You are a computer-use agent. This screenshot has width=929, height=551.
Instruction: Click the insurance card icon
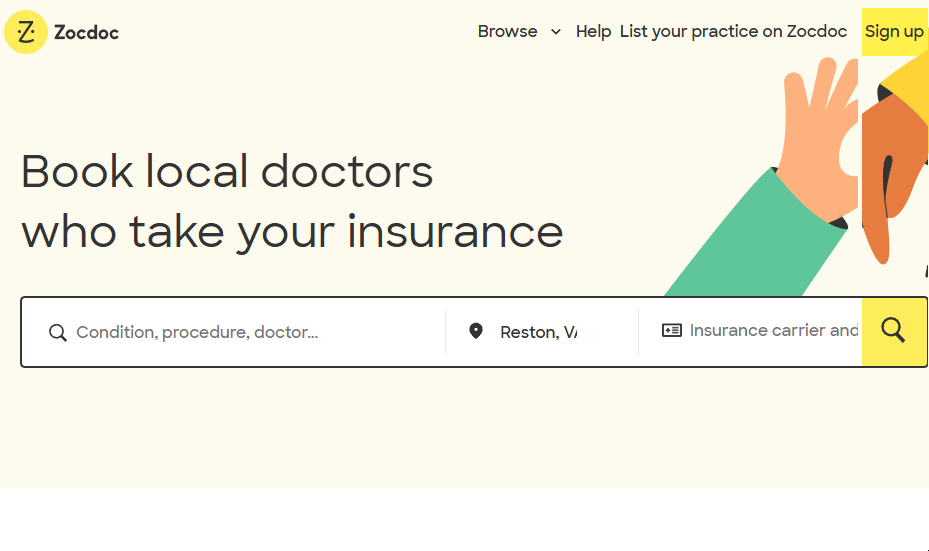pos(671,331)
